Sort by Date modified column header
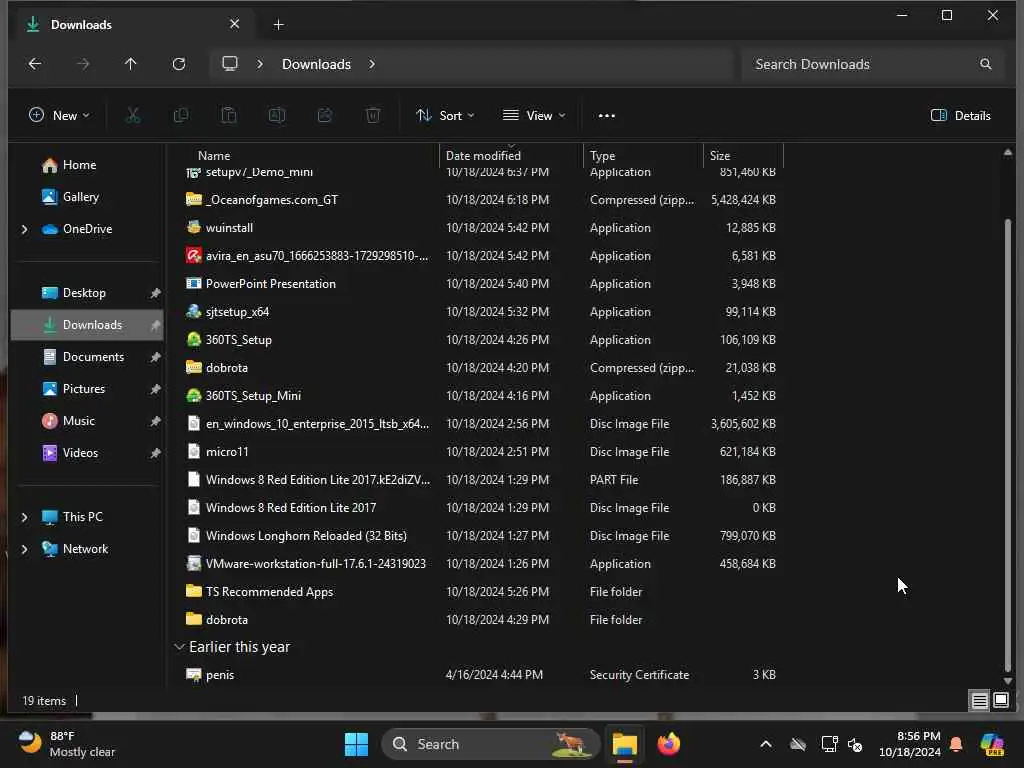This screenshot has height=768, width=1024. (x=483, y=155)
